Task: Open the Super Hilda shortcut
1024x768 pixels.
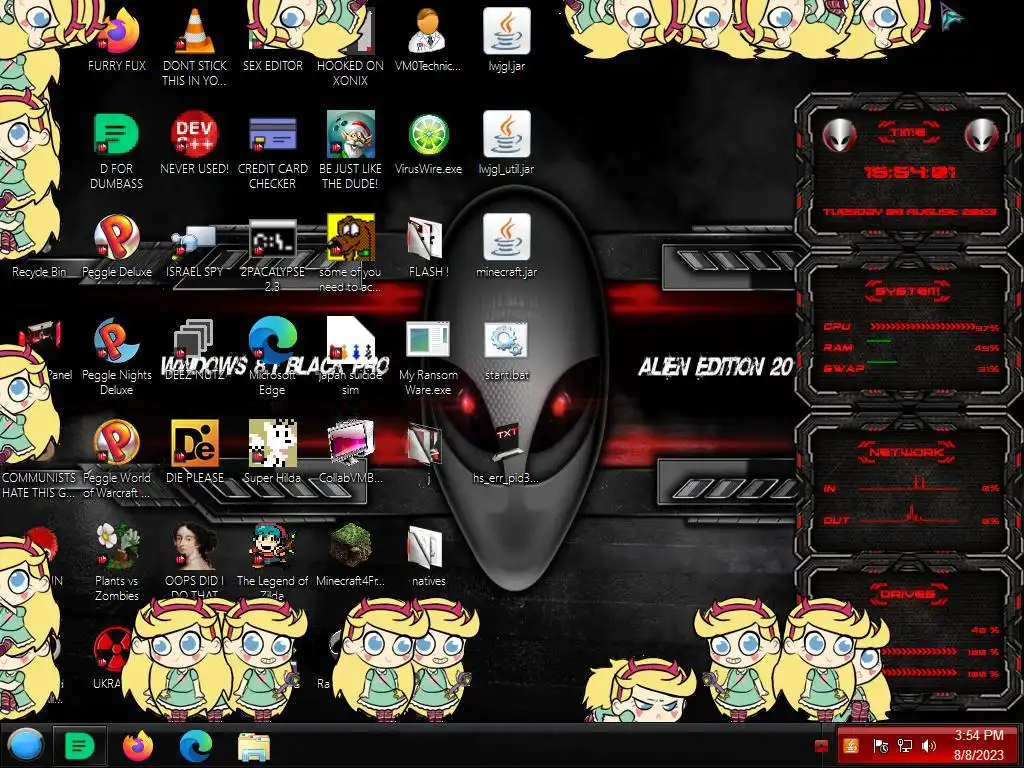Action: pyautogui.click(x=272, y=443)
